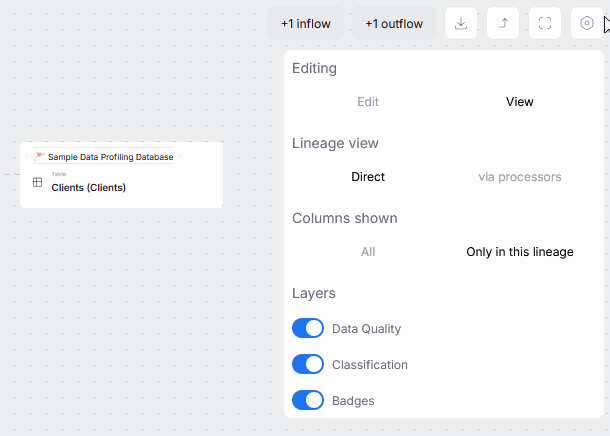Switch off the Badges layer toggle

tap(308, 401)
